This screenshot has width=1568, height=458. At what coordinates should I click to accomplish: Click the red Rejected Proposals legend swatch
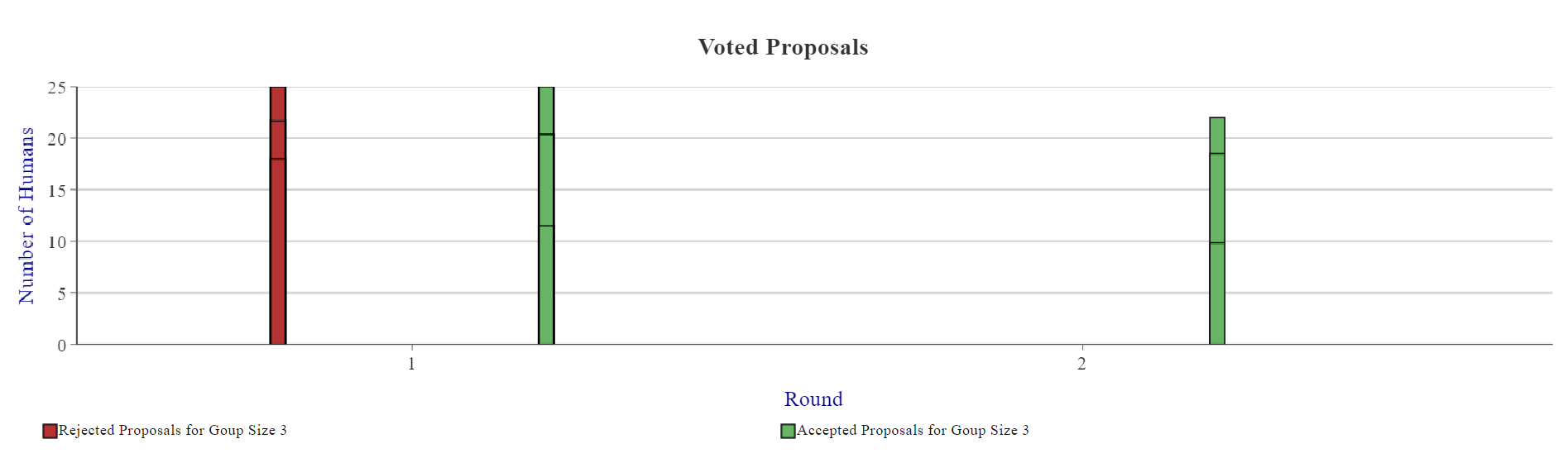[x=50, y=431]
